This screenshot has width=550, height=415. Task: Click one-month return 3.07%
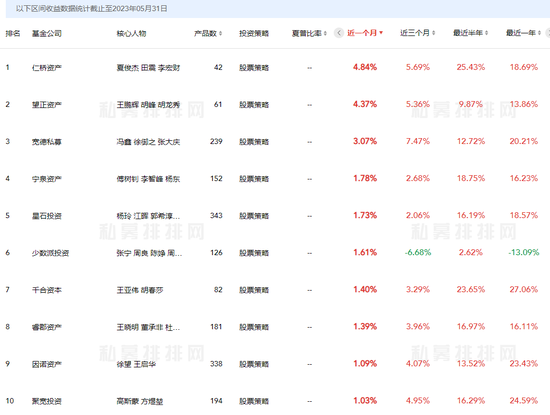[x=365, y=141]
